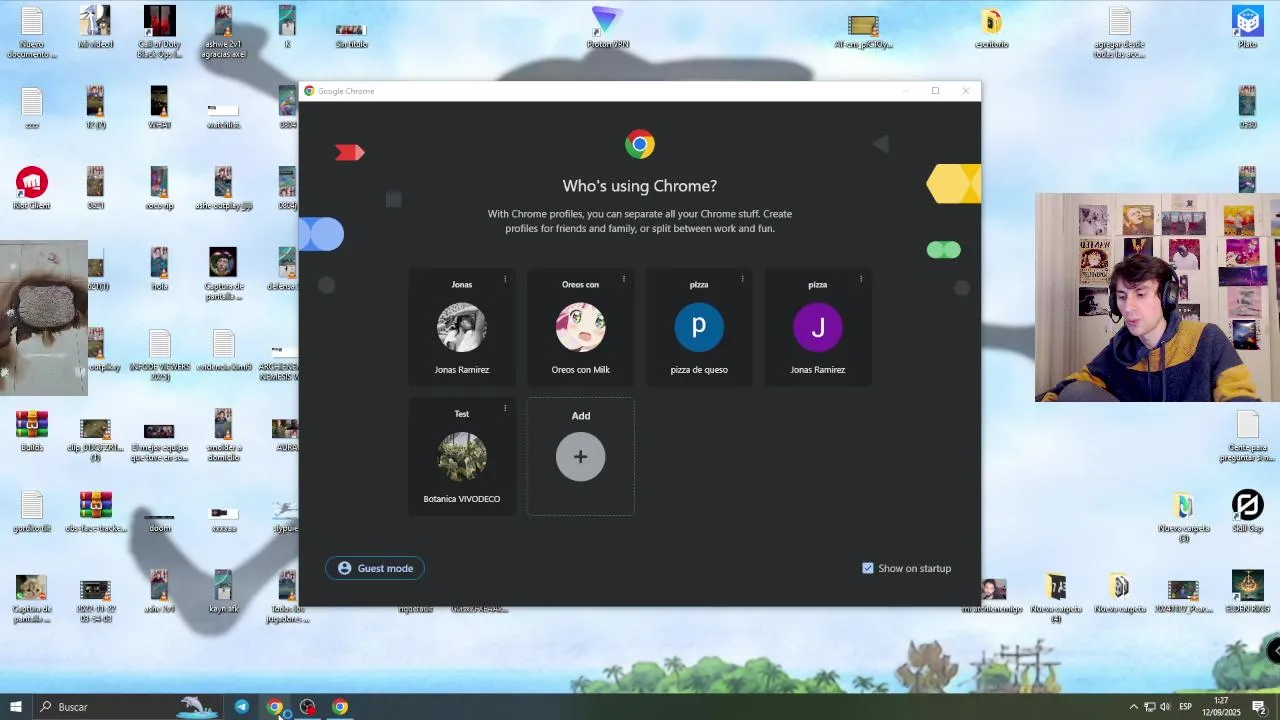Open the Jonas profile card with photo avatar
The image size is (1280, 720).
coord(461,327)
